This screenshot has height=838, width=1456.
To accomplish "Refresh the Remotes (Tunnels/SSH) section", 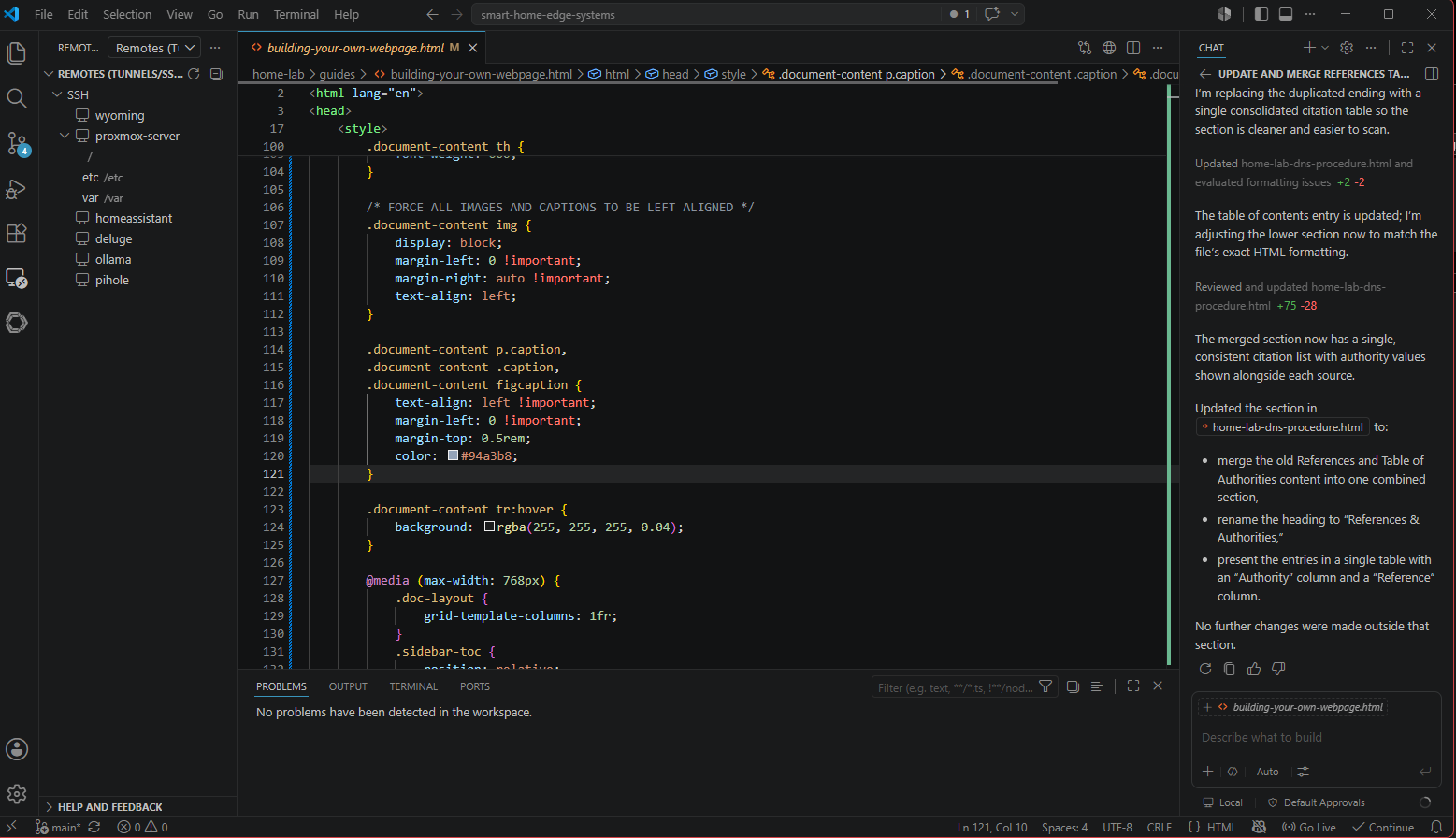I will pos(195,74).
